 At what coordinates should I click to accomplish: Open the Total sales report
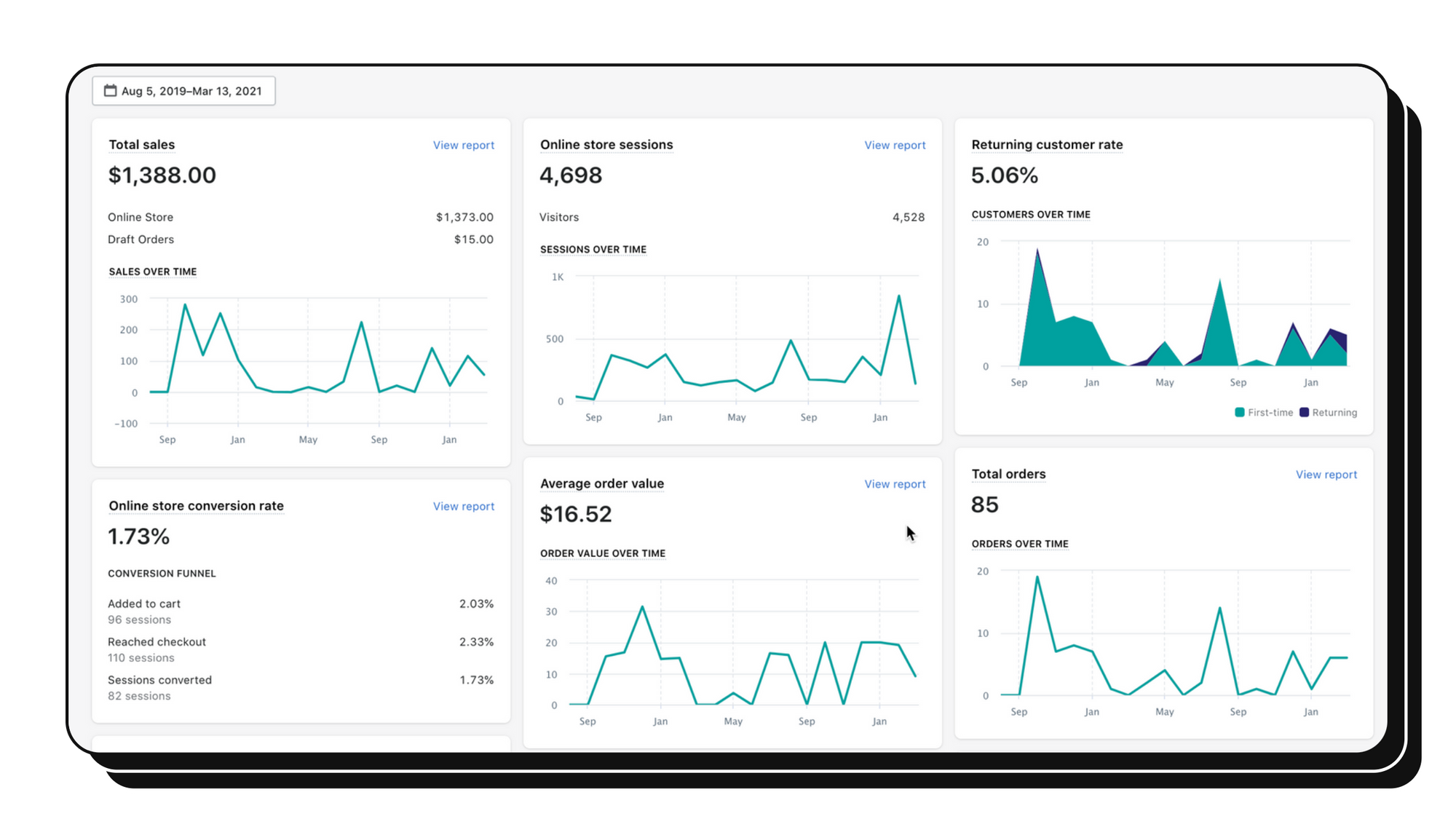click(x=463, y=144)
